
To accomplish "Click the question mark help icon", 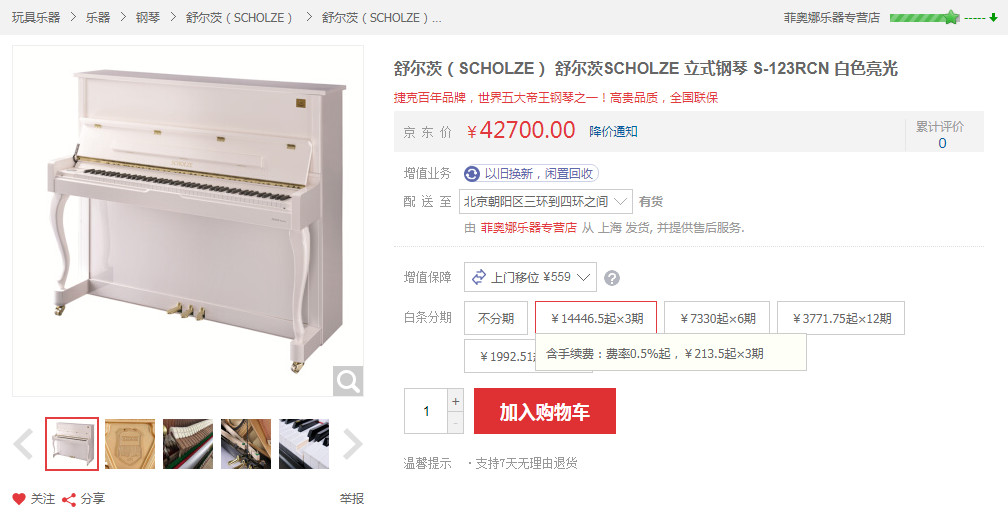I will 612,278.
